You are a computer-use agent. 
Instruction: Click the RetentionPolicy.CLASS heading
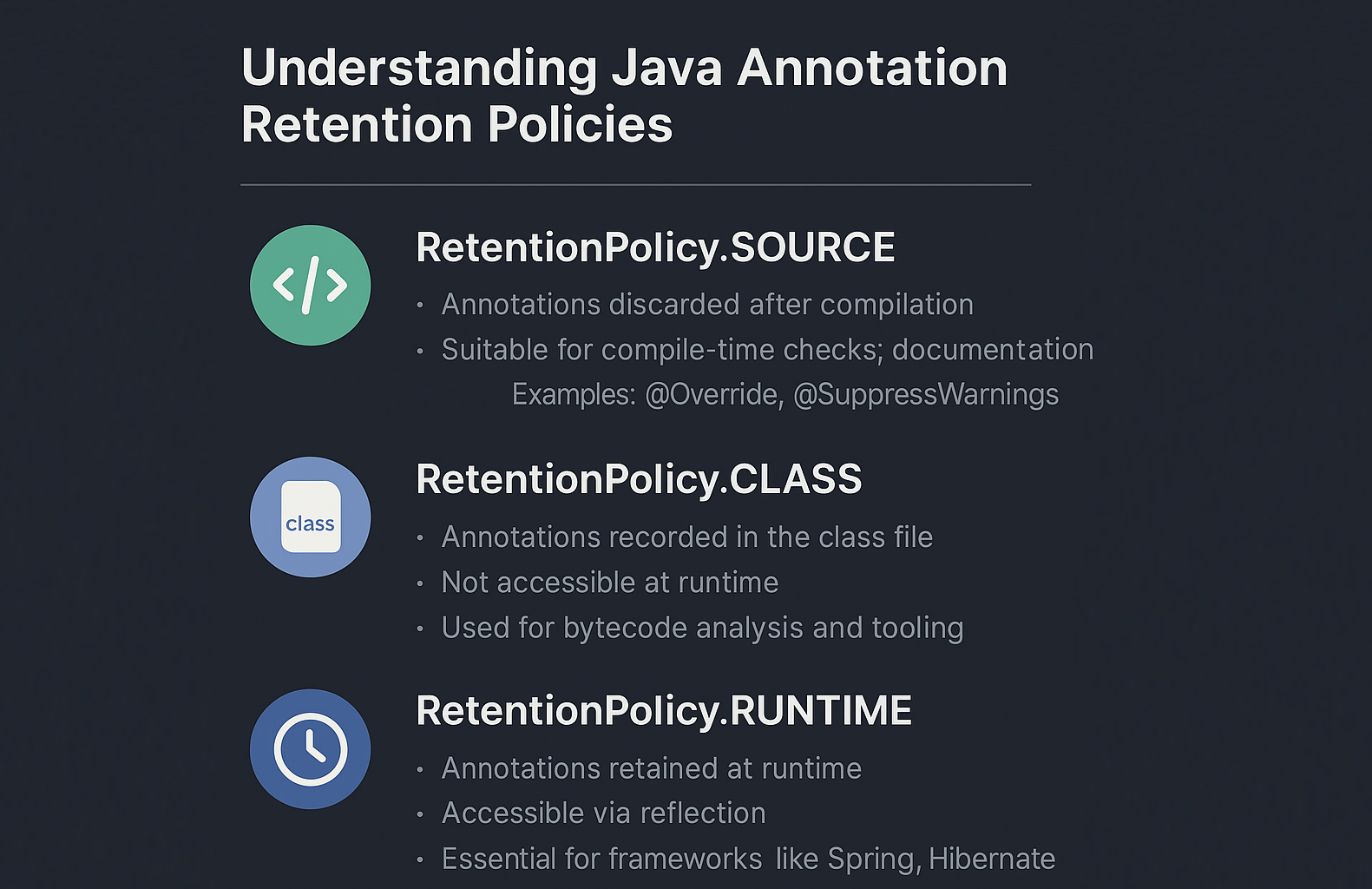(639, 479)
